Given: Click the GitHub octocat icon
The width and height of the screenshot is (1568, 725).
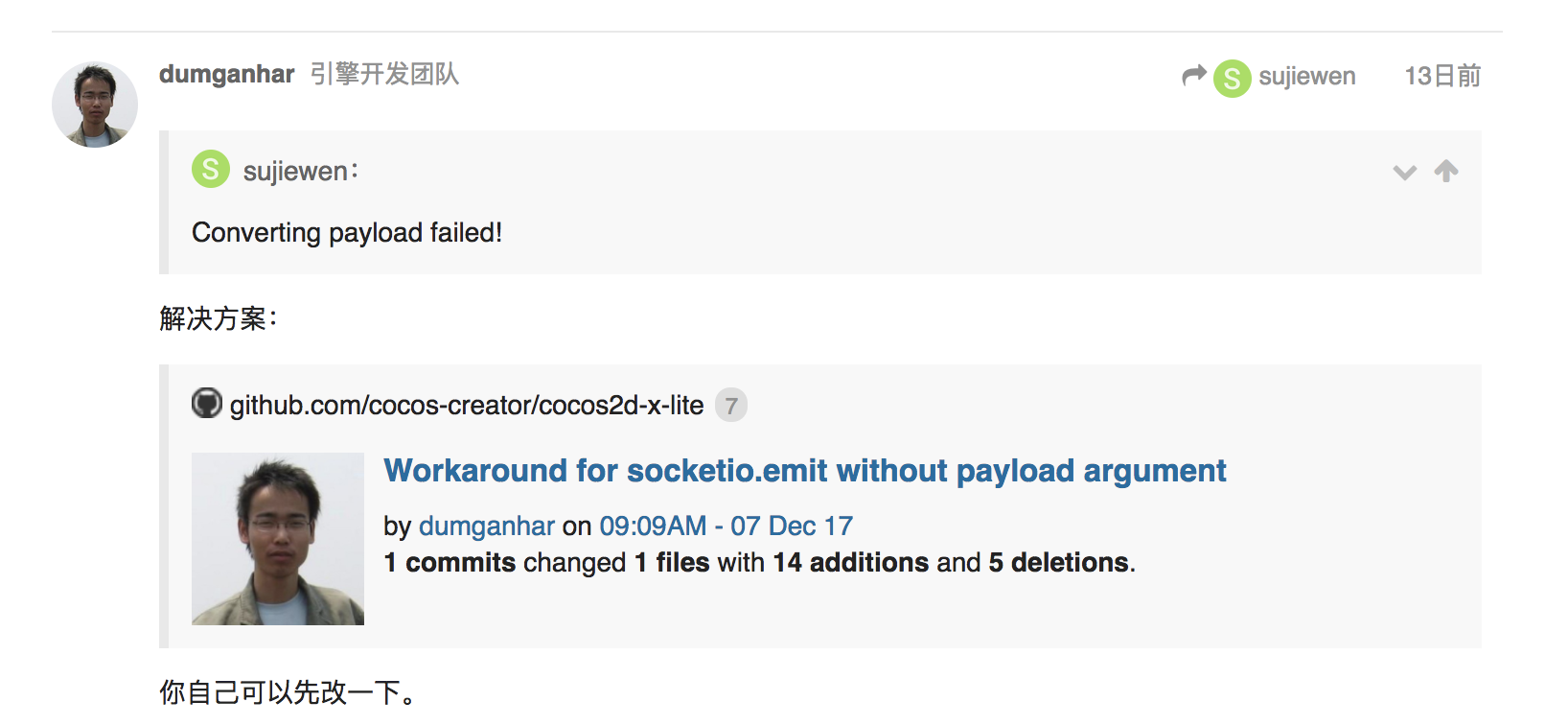Looking at the screenshot, I should pyautogui.click(x=206, y=404).
